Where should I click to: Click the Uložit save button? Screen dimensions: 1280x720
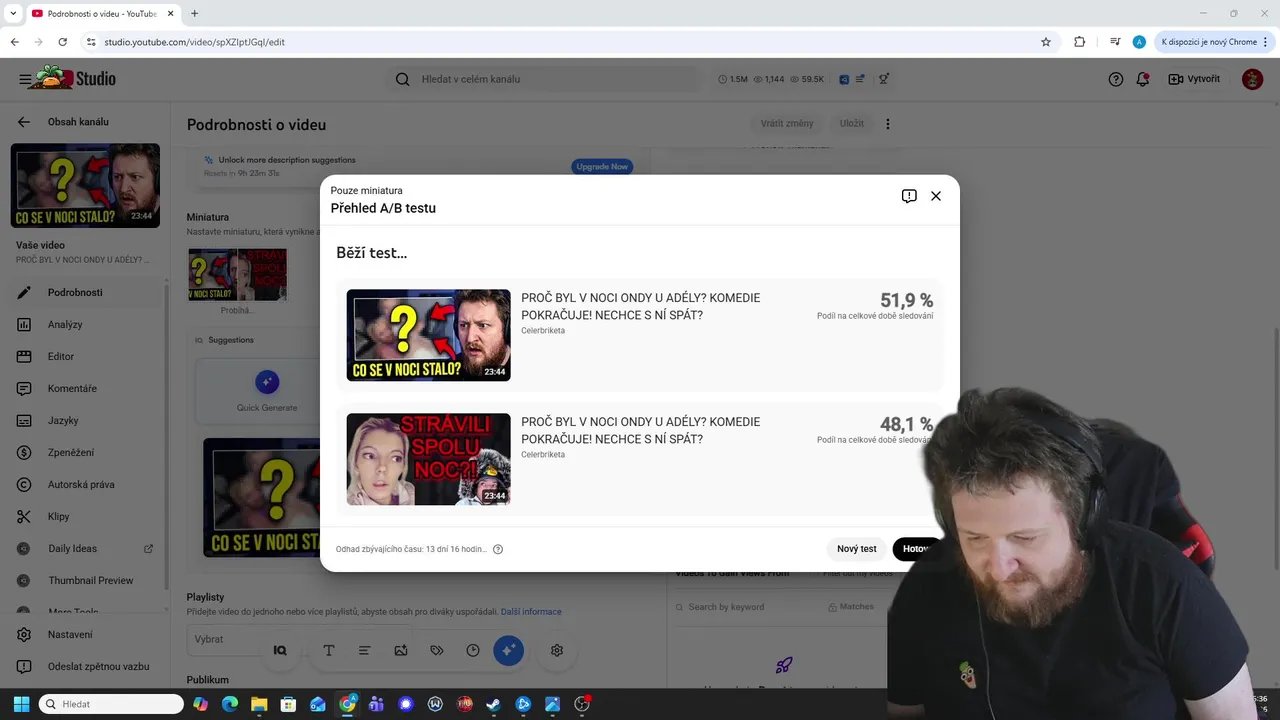tap(852, 124)
